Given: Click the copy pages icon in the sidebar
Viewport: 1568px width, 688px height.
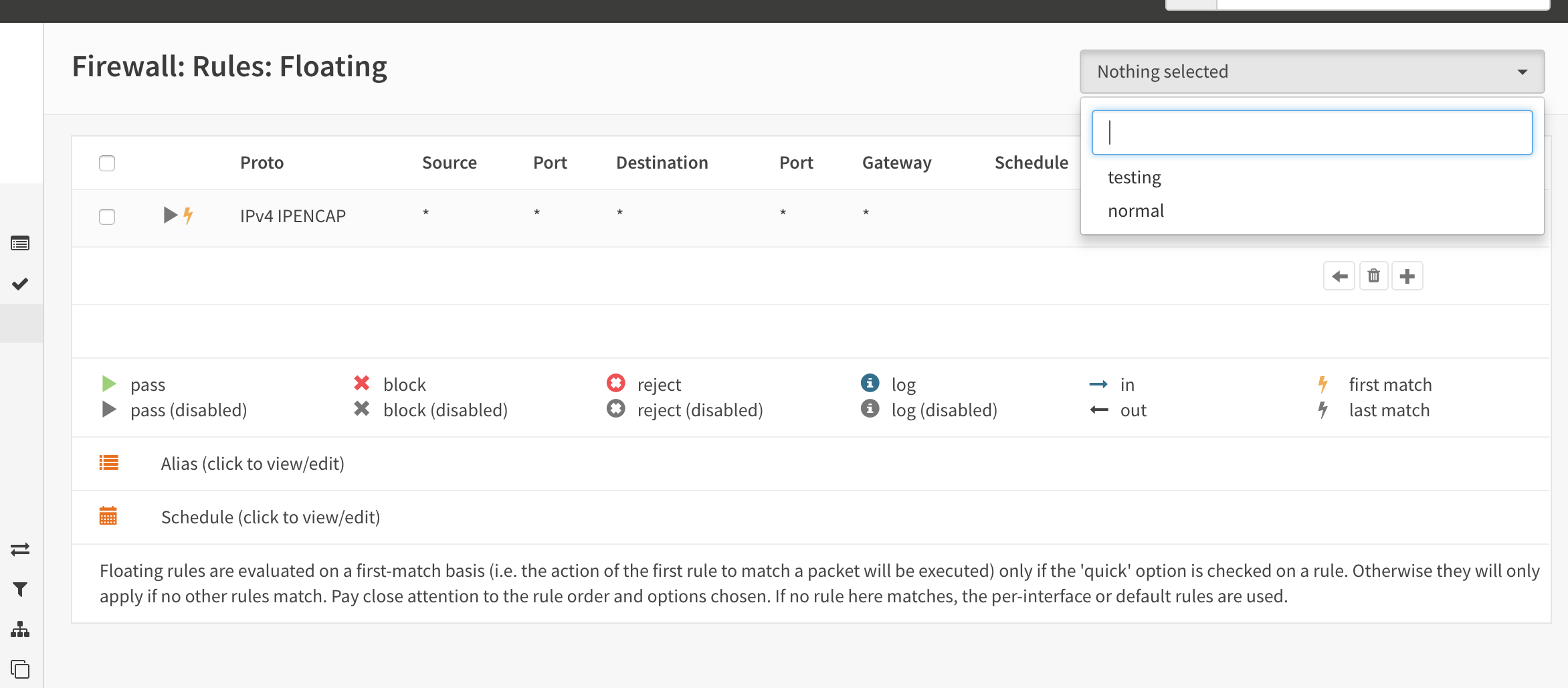Looking at the screenshot, I should [x=20, y=669].
